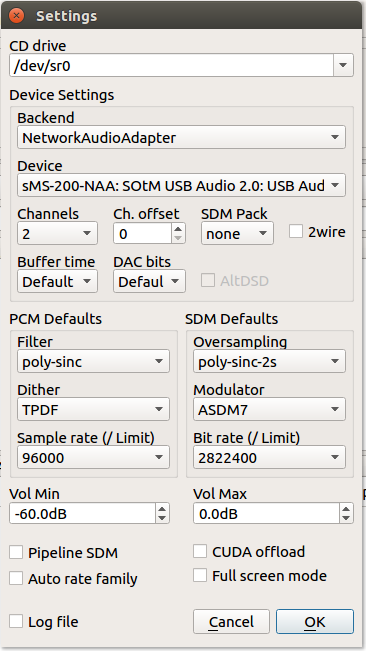The width and height of the screenshot is (366, 651).
Task: Click inside the Vol Min -60.0dB field
Action: point(83,514)
